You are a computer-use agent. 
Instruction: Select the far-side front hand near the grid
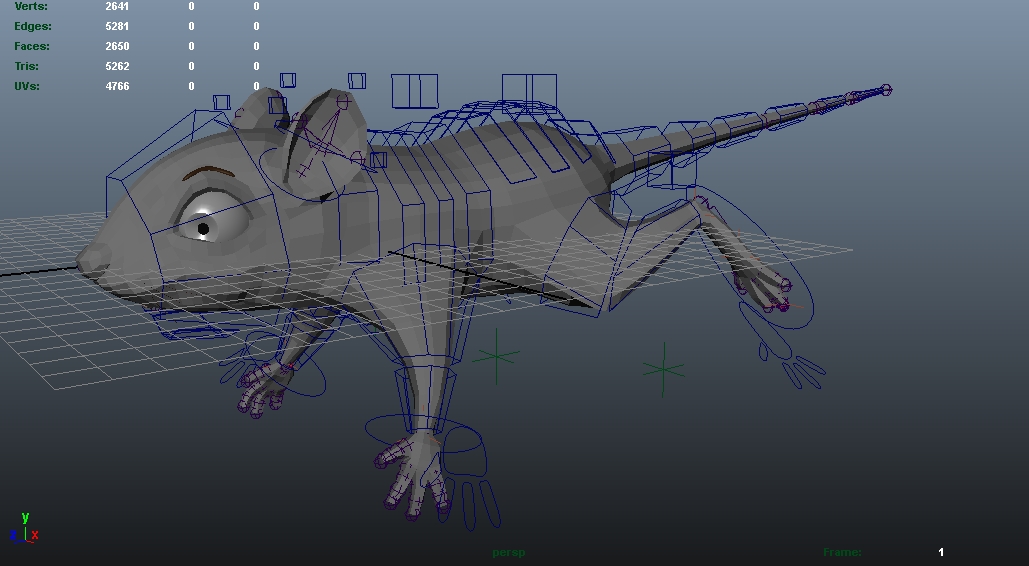coord(264,388)
